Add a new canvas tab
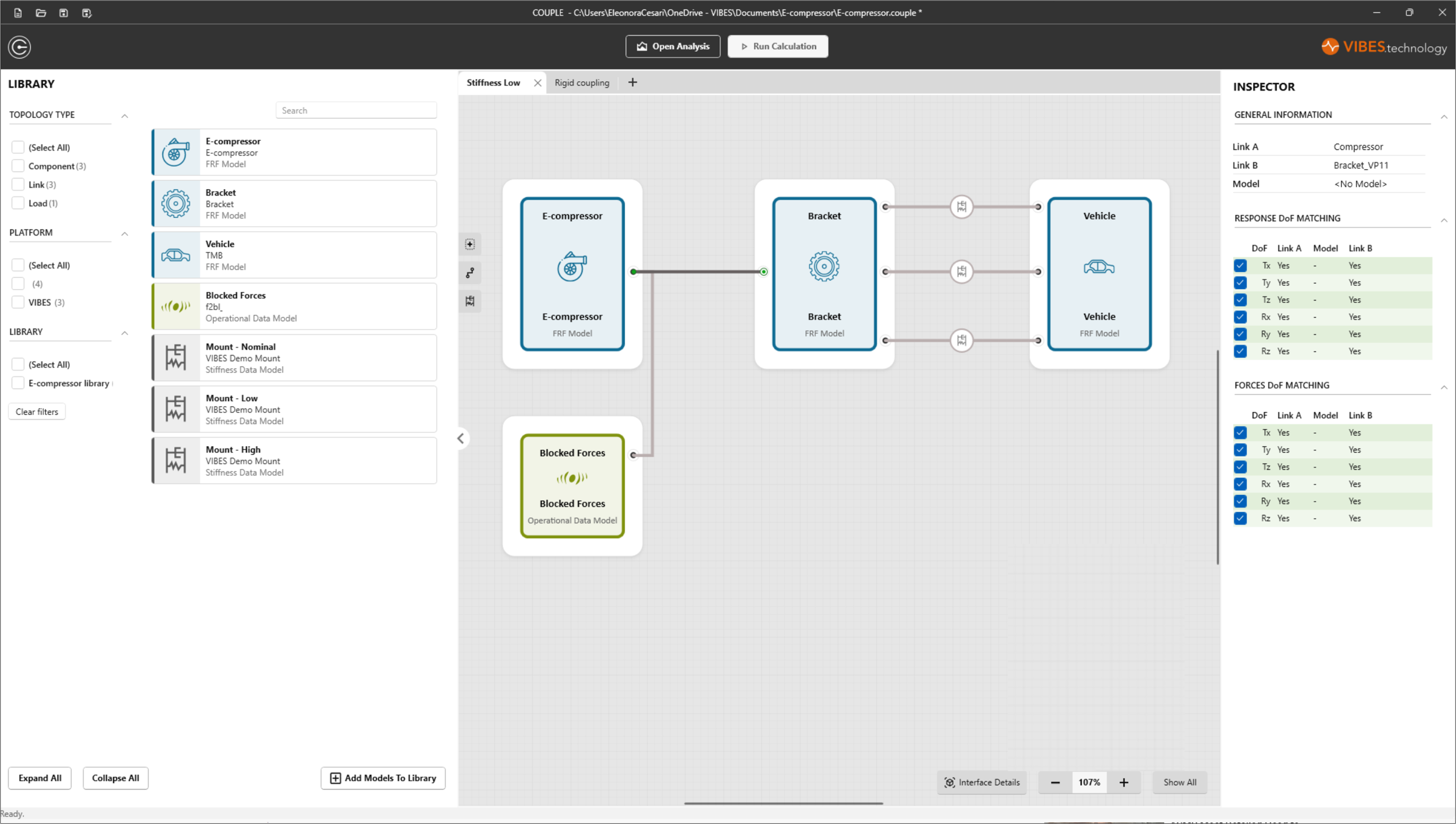This screenshot has height=824, width=1456. [632, 83]
